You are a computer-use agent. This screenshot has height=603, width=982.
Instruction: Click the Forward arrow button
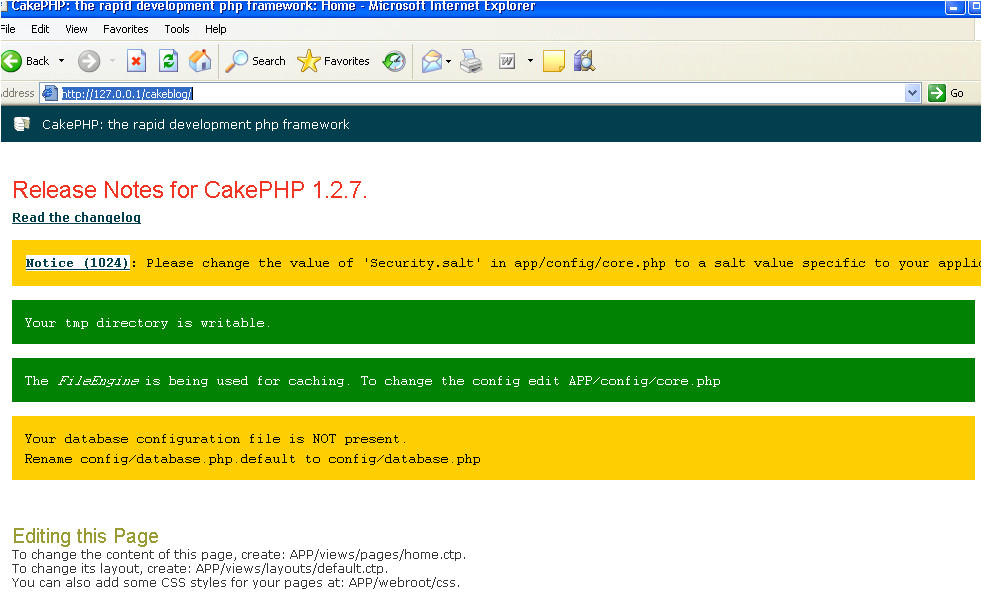(x=89, y=61)
